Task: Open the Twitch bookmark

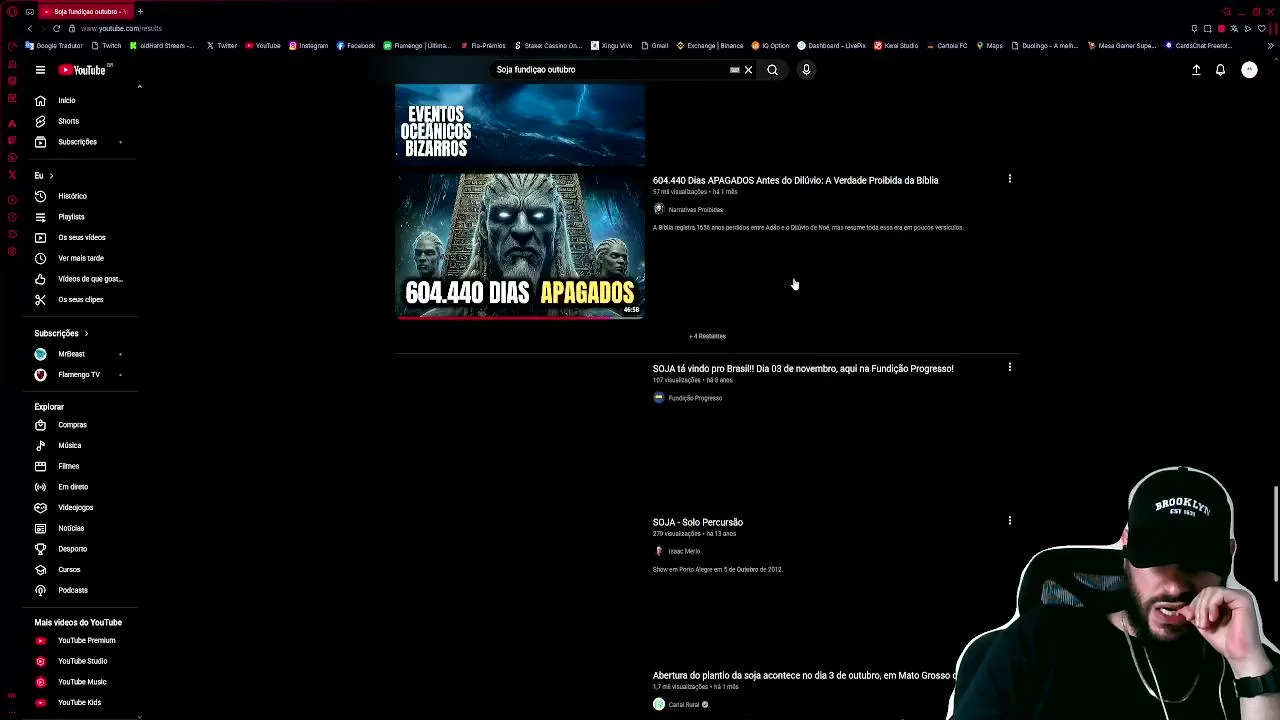Action: pyautogui.click(x=107, y=45)
